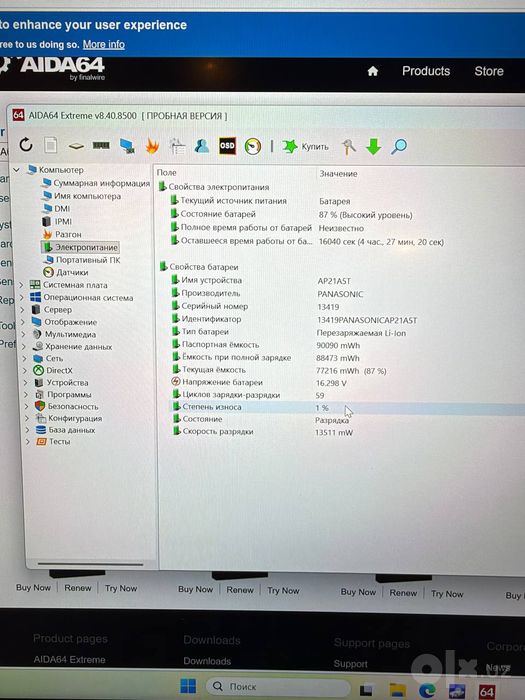Expand the DirectX tree node
The height and width of the screenshot is (700, 525).
[25, 370]
